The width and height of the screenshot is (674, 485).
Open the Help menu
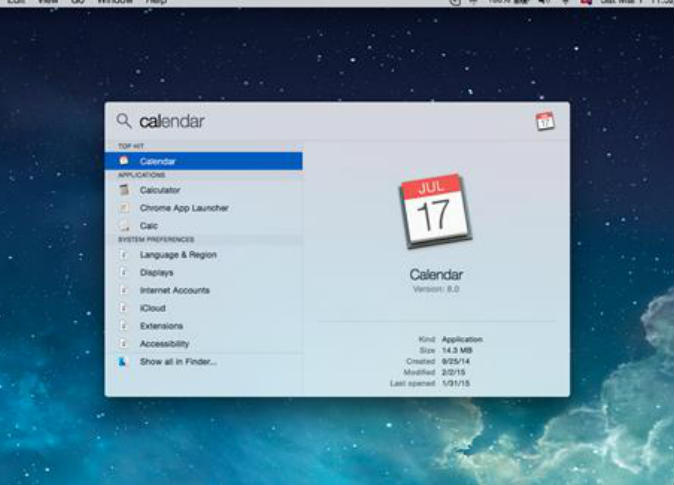click(157, 3)
